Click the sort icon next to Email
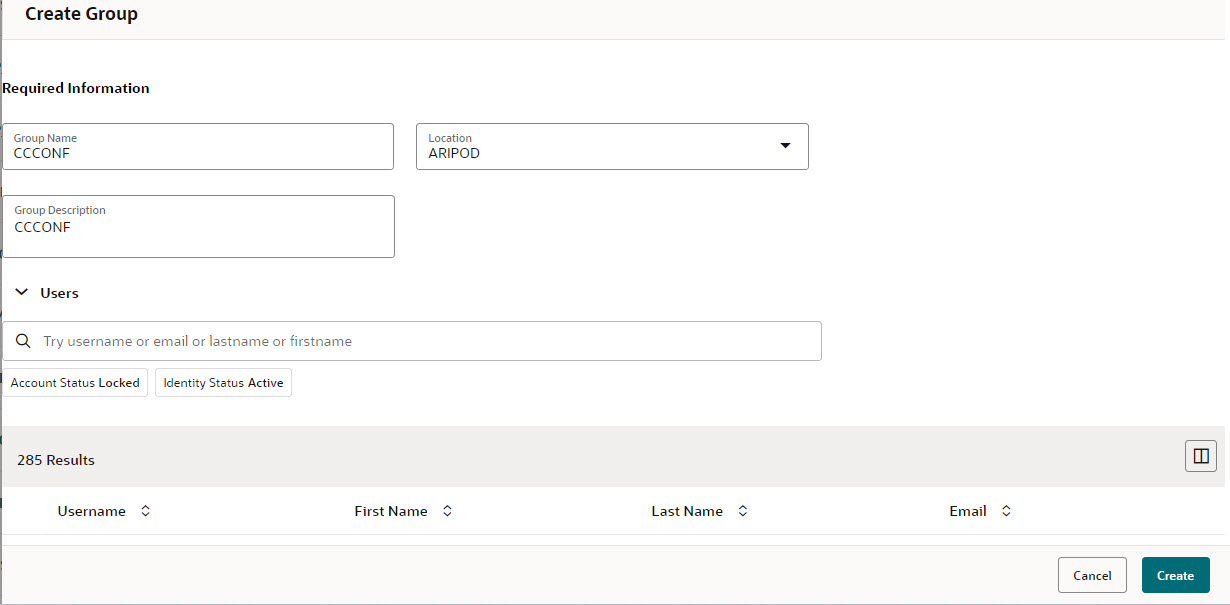Screen dimensions: 1230x605 tap(1006, 510)
